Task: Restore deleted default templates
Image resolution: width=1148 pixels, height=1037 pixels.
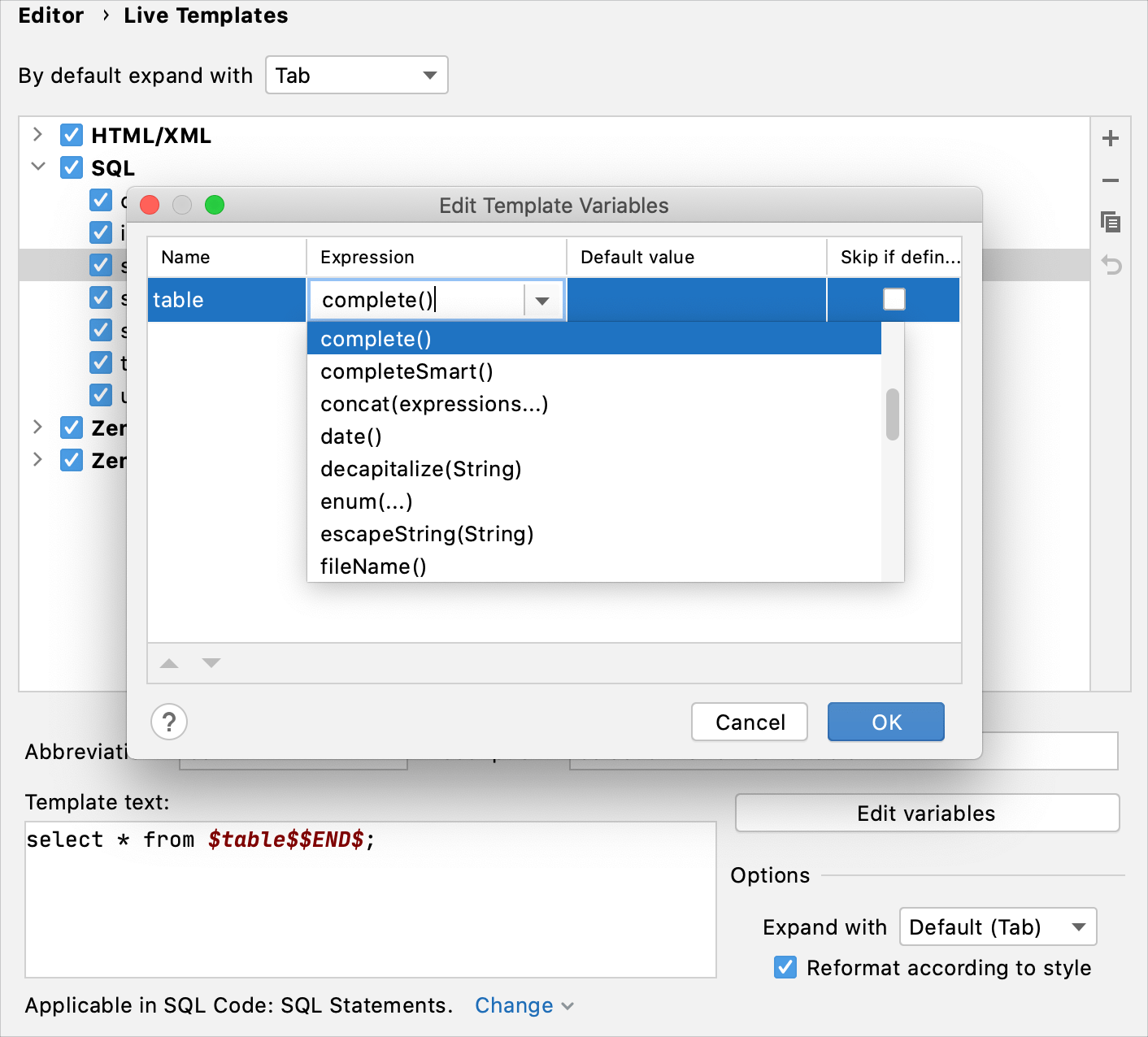Action: 1111,266
